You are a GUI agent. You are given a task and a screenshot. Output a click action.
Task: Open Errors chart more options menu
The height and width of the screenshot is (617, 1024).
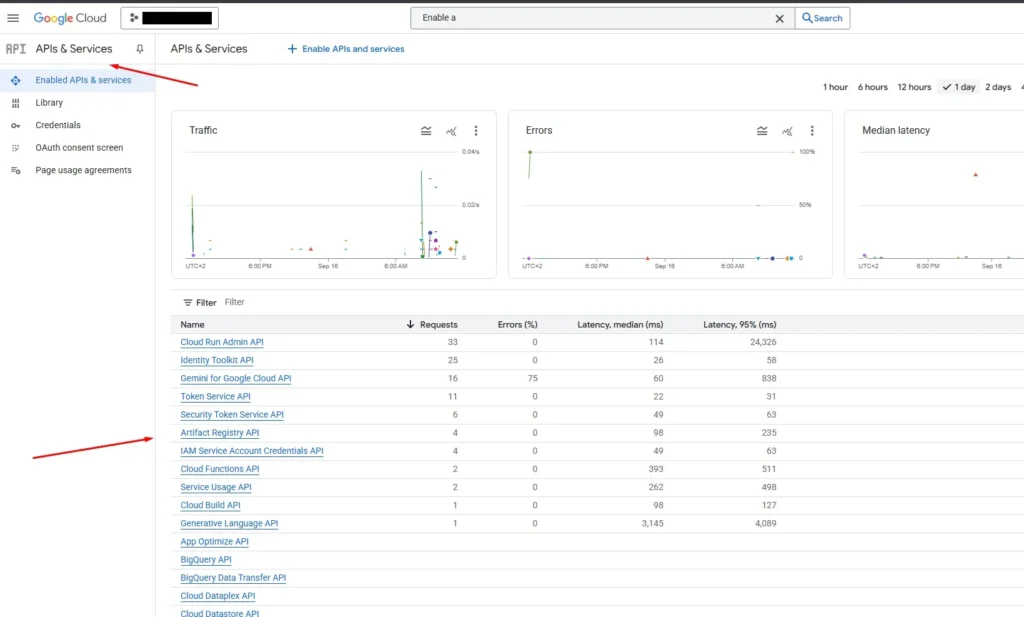(812, 131)
